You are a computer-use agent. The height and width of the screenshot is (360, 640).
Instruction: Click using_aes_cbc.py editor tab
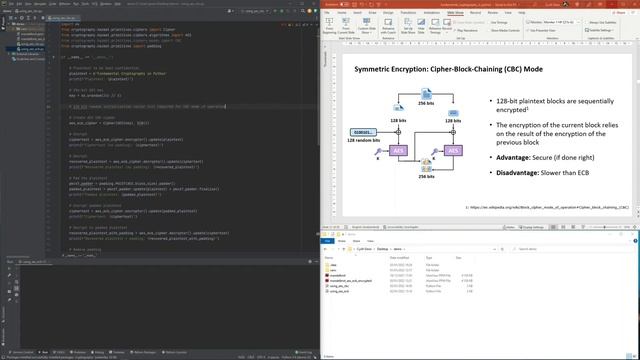coord(63,18)
